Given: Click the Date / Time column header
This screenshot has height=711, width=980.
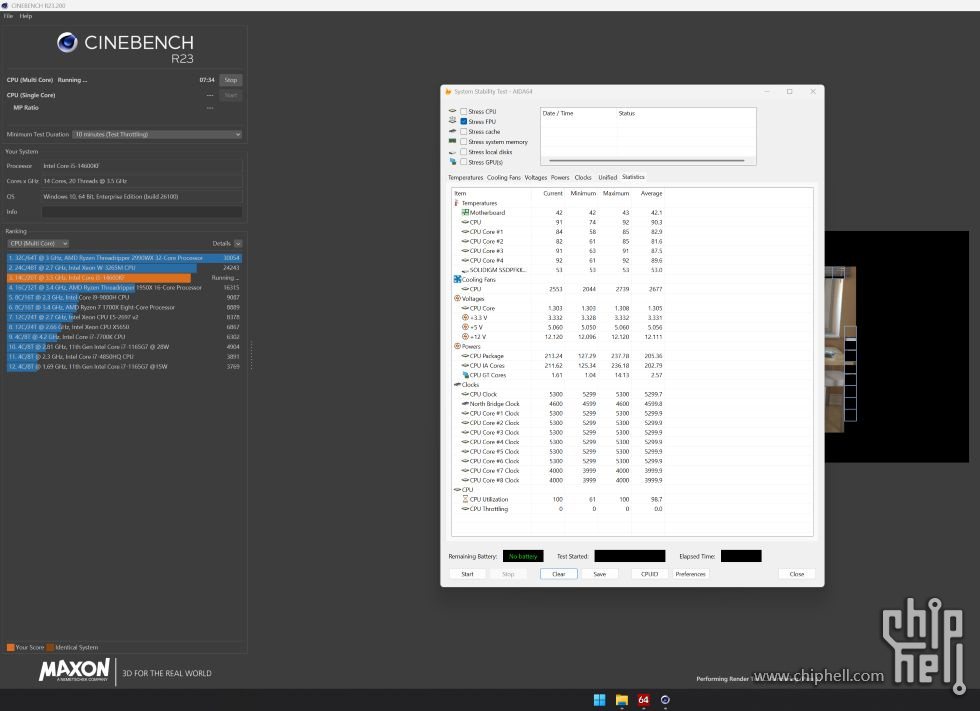Looking at the screenshot, I should (578, 113).
